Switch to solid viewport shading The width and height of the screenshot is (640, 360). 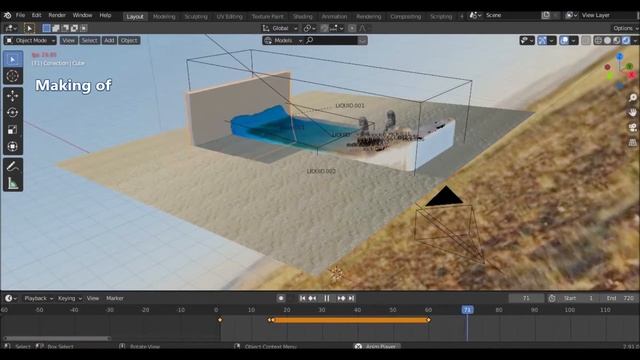(x=608, y=40)
